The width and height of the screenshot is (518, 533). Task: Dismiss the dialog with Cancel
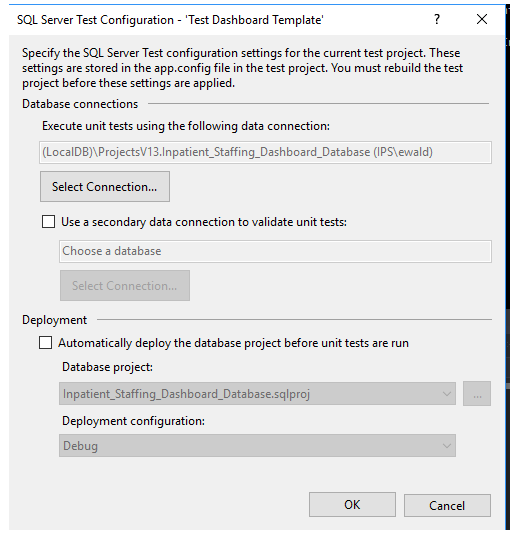(447, 505)
